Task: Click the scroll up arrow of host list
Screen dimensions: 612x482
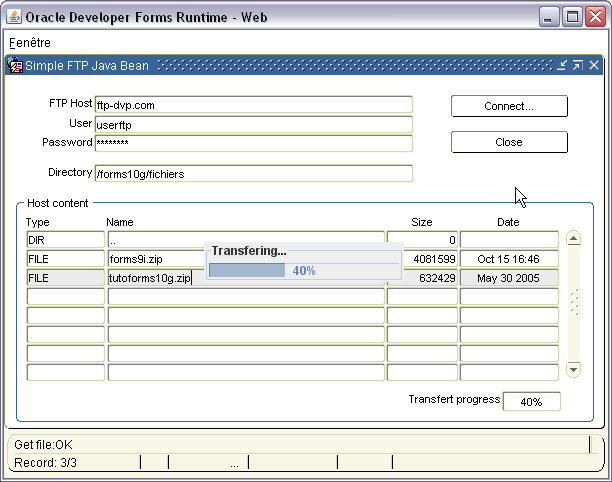Action: click(x=573, y=238)
